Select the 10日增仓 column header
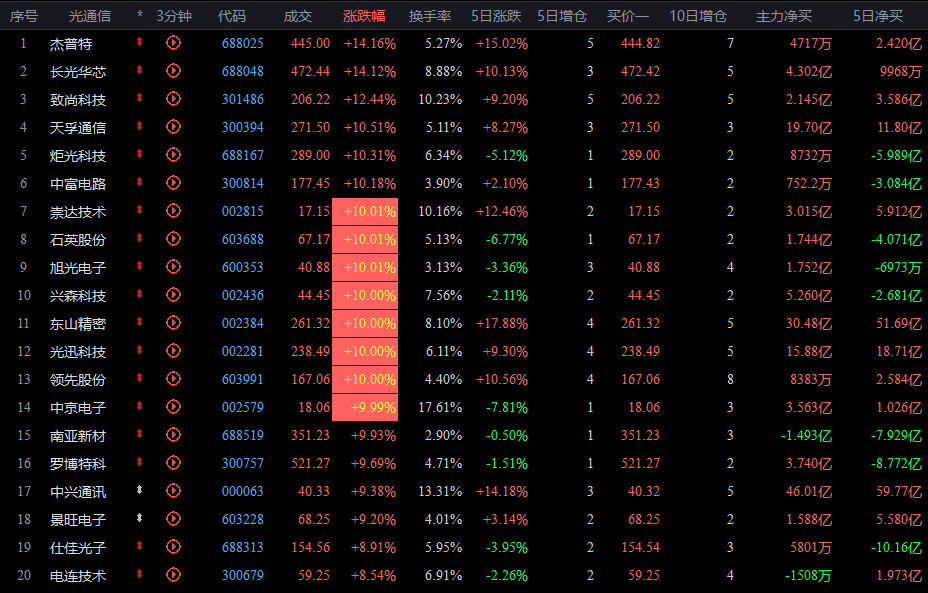 pyautogui.click(x=698, y=16)
